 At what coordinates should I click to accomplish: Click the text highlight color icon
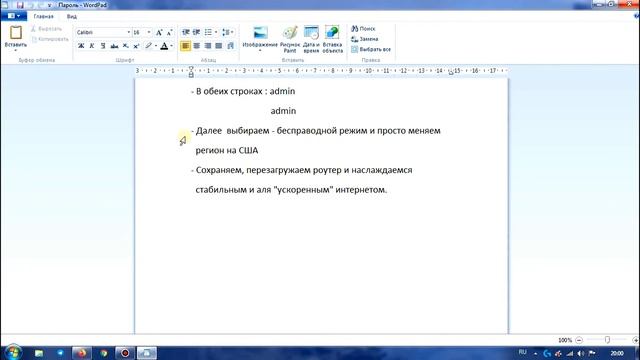[149, 46]
